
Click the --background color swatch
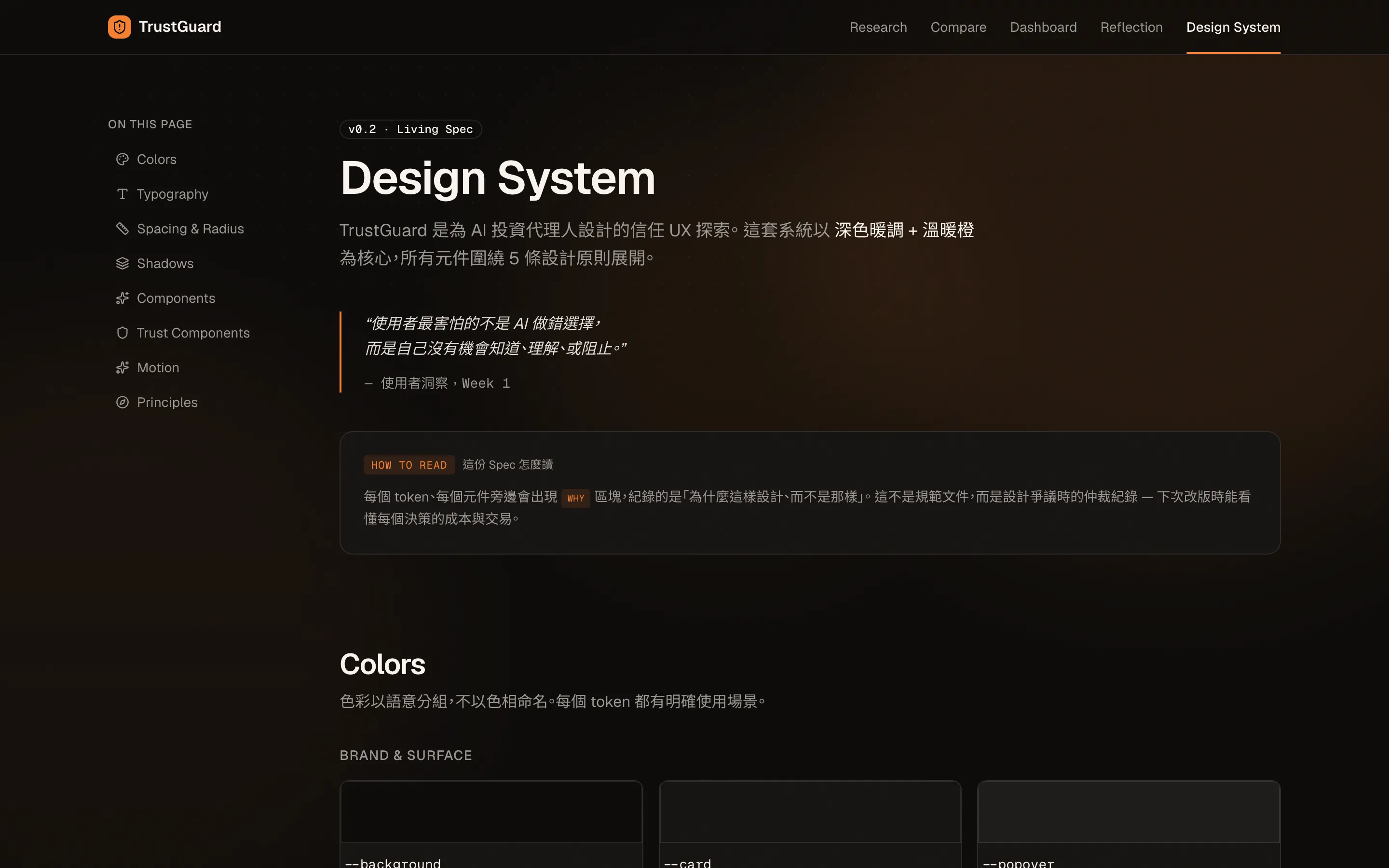(x=491, y=813)
